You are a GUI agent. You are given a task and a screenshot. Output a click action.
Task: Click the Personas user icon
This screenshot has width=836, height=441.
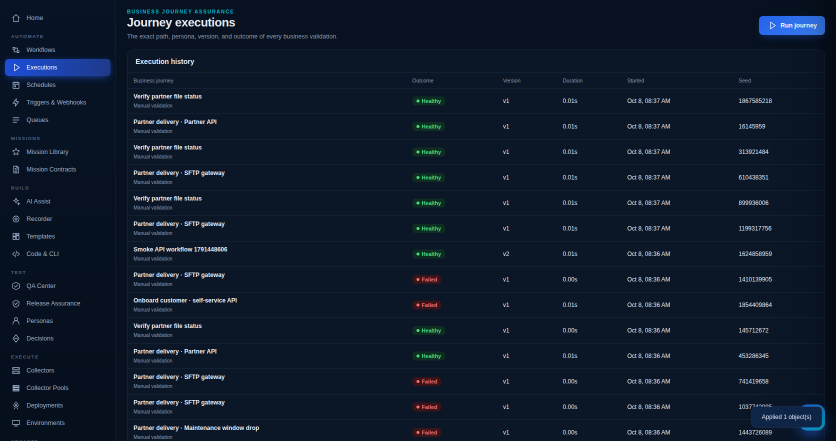pos(16,321)
